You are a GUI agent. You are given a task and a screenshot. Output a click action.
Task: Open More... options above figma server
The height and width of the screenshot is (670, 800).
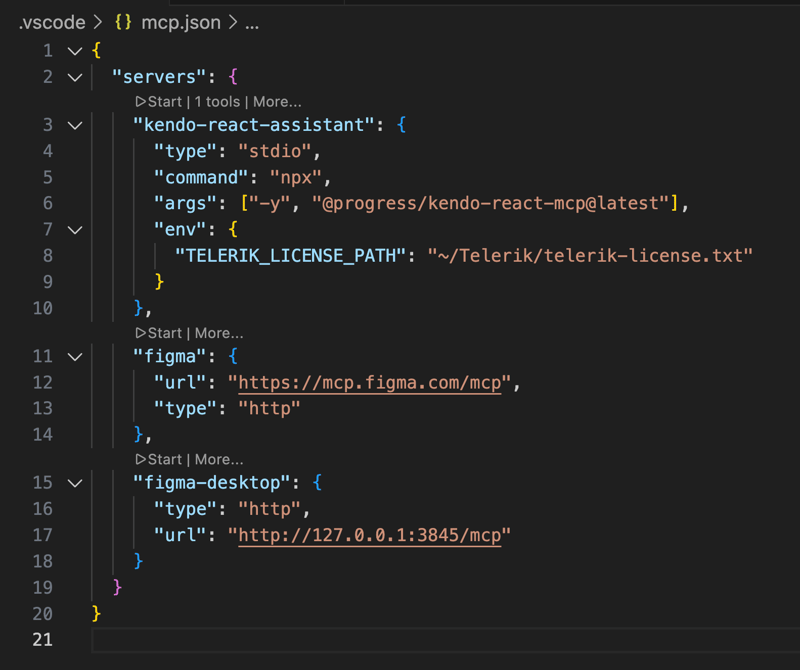tap(218, 333)
